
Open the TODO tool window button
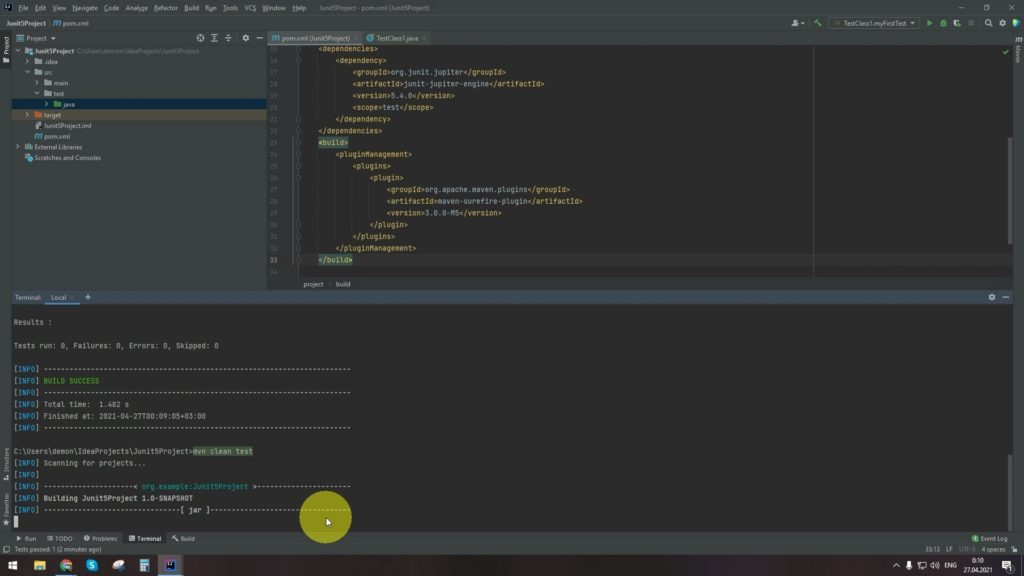click(x=60, y=539)
